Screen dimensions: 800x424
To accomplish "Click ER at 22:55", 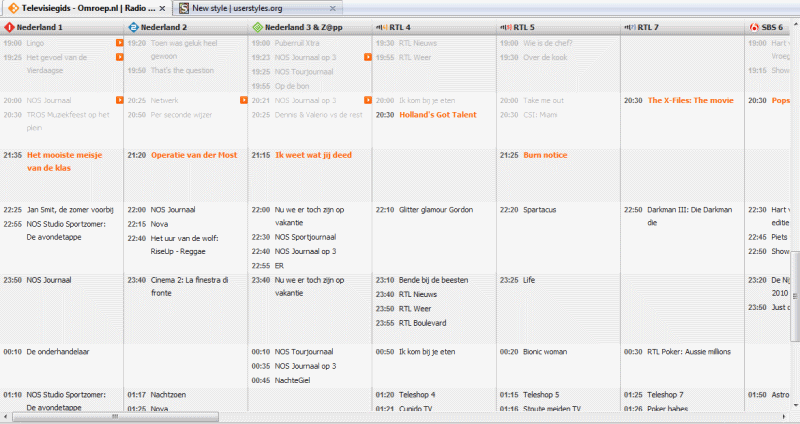I will [279, 266].
